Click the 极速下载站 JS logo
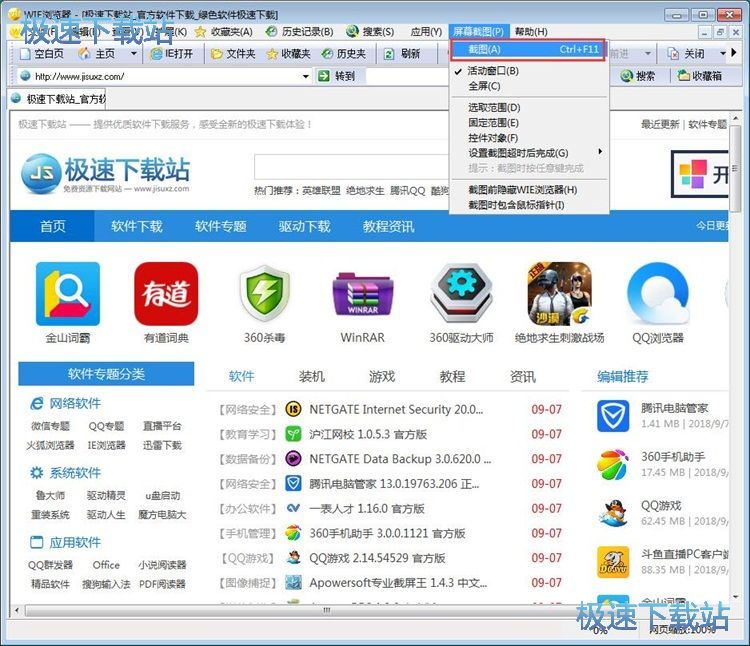This screenshot has width=750, height=646. [x=105, y=173]
